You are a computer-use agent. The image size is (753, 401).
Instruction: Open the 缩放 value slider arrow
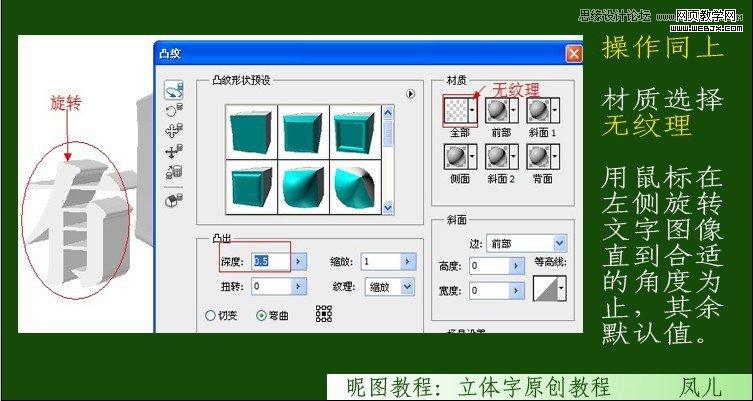click(x=408, y=262)
